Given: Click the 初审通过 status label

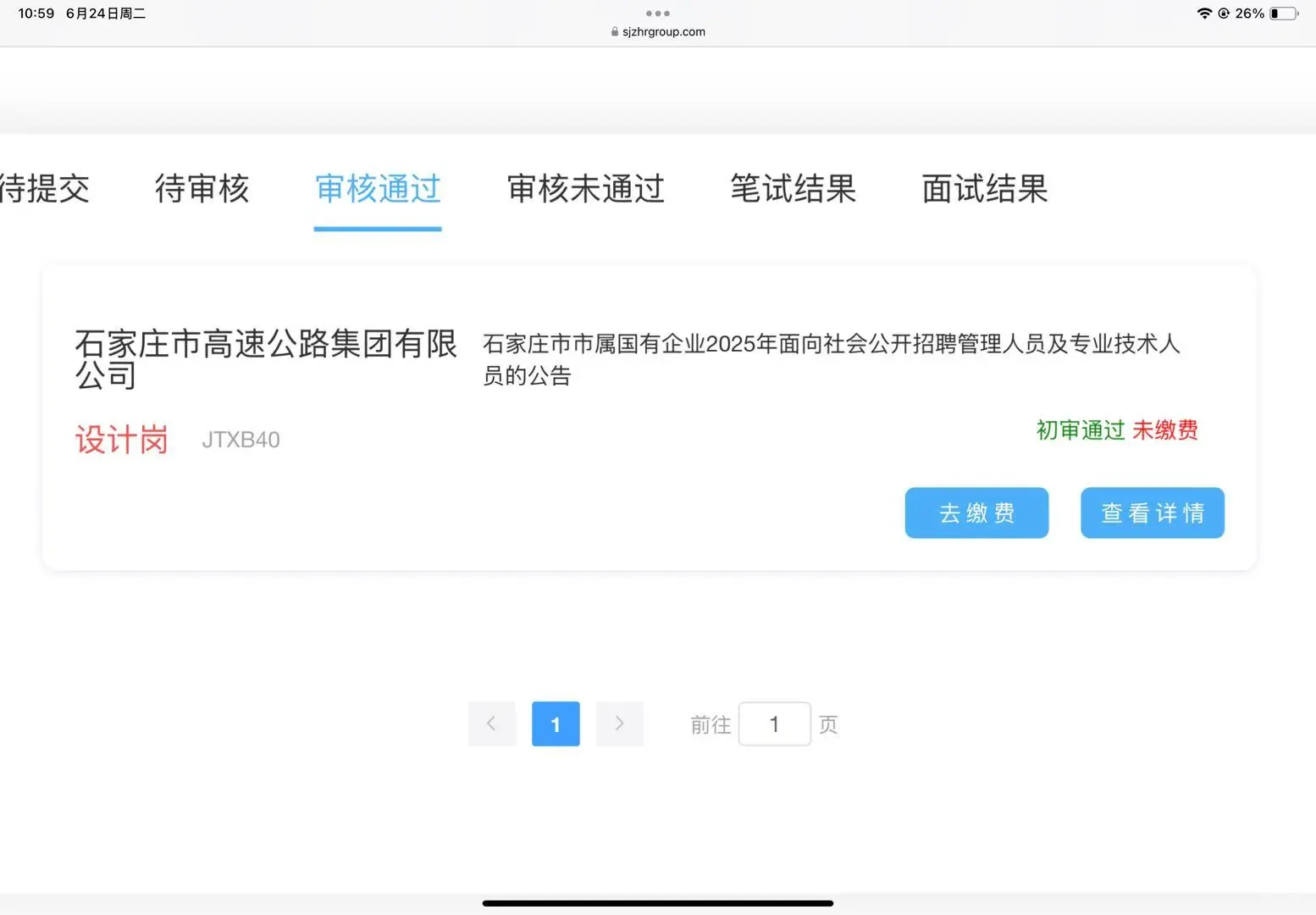Looking at the screenshot, I should coord(1081,430).
